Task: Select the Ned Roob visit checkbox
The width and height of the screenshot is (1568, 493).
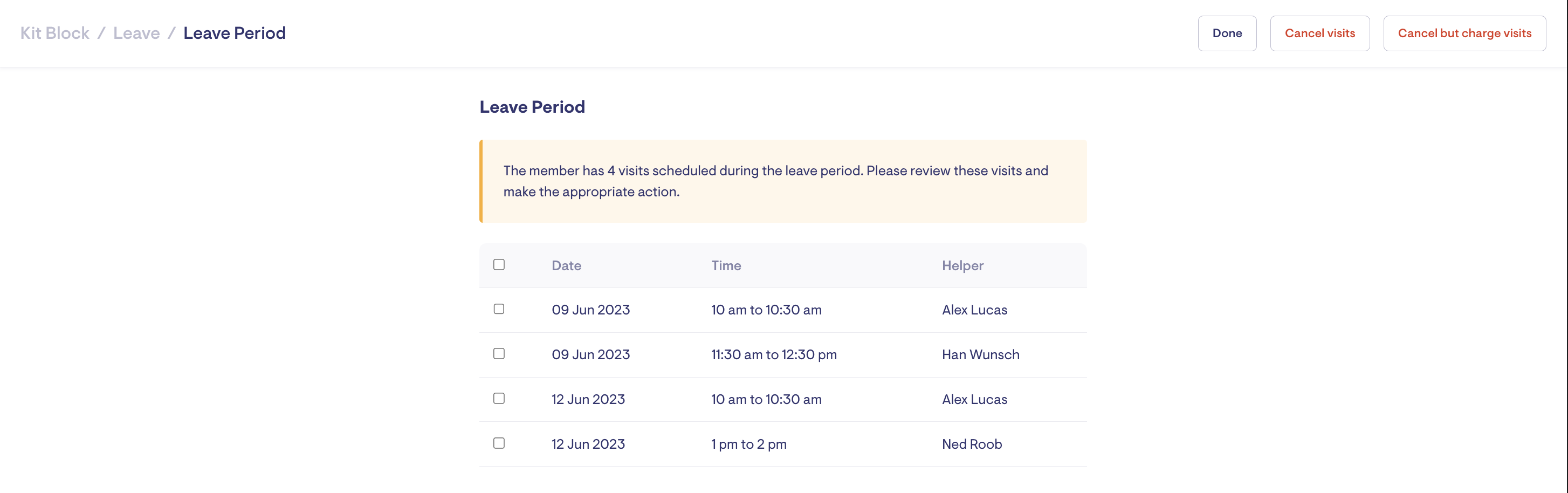Action: 499,443
